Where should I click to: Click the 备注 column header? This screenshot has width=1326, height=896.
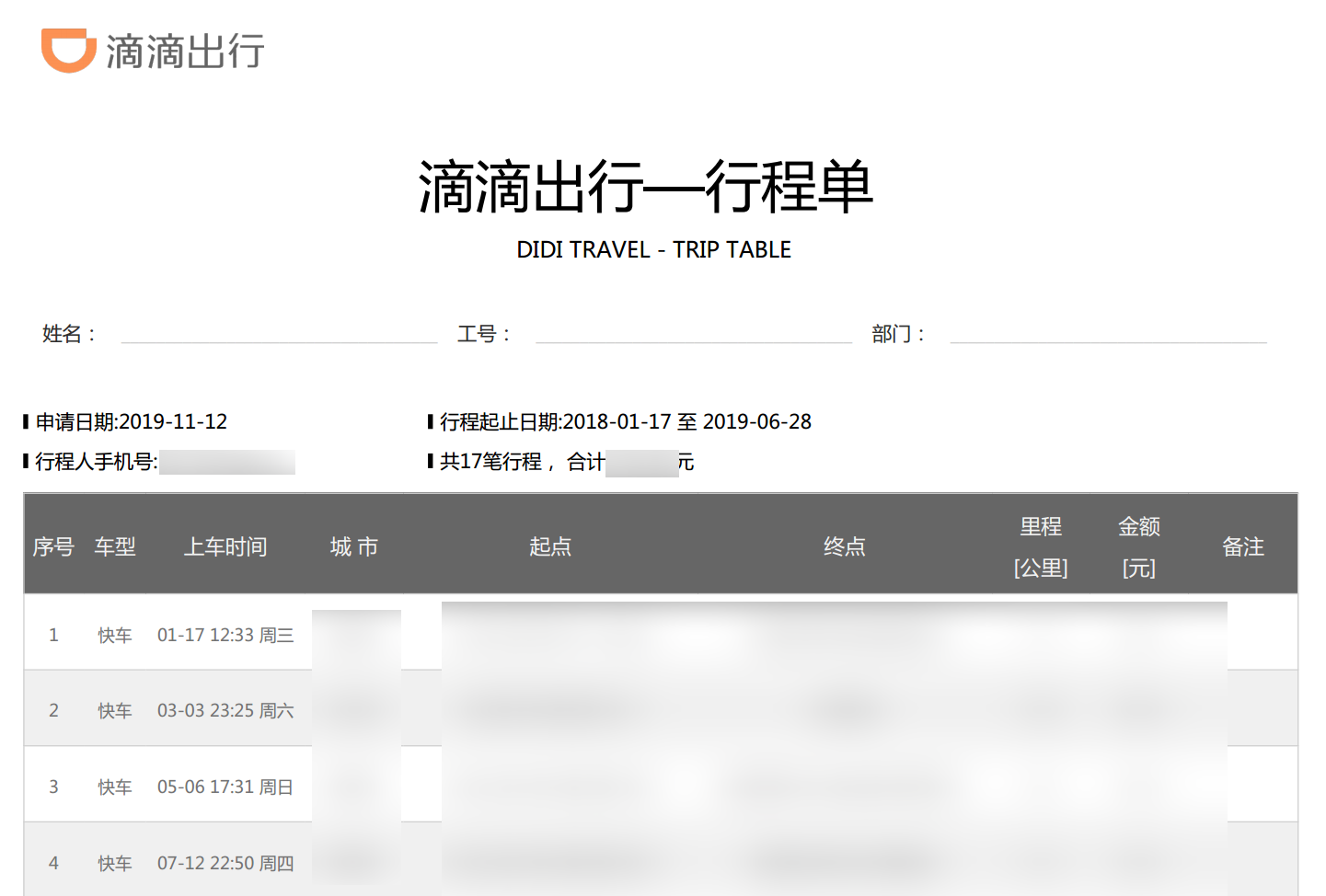click(1243, 547)
